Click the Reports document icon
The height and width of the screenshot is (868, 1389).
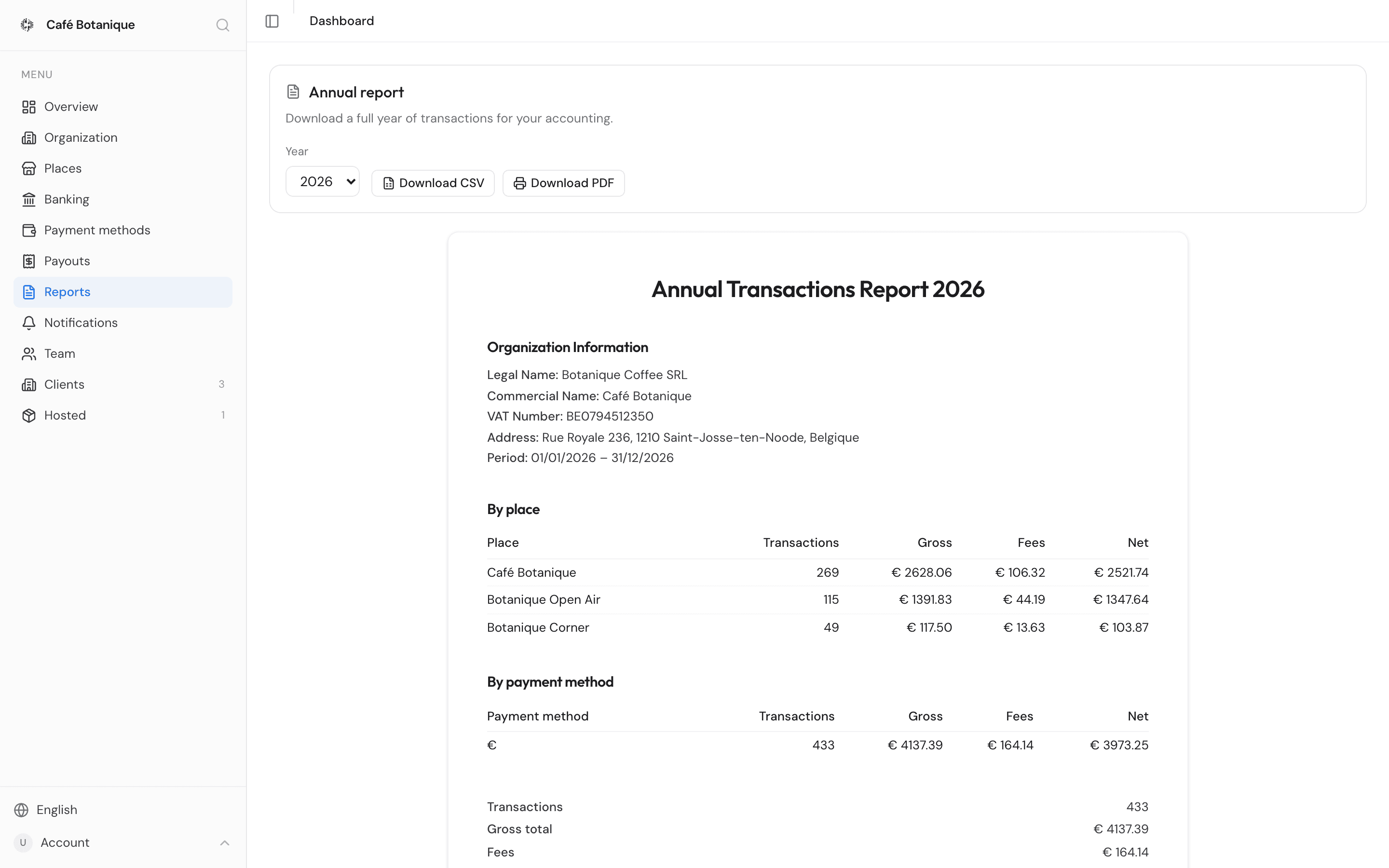pos(29,292)
